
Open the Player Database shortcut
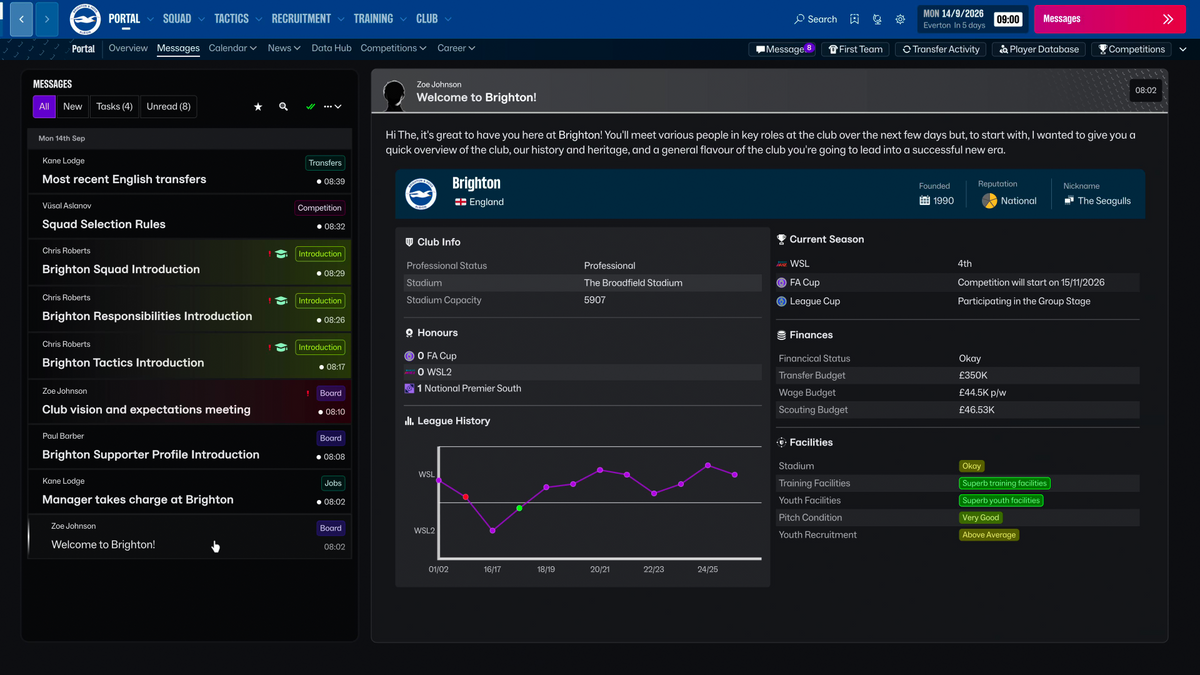point(1039,49)
